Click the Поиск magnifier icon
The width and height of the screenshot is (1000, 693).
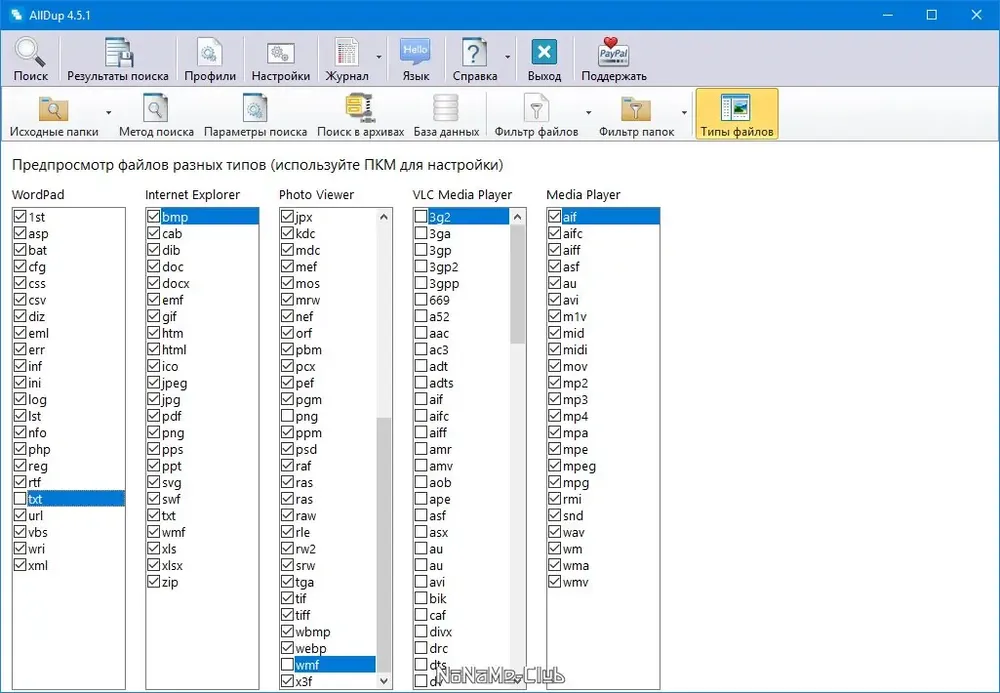[x=30, y=53]
